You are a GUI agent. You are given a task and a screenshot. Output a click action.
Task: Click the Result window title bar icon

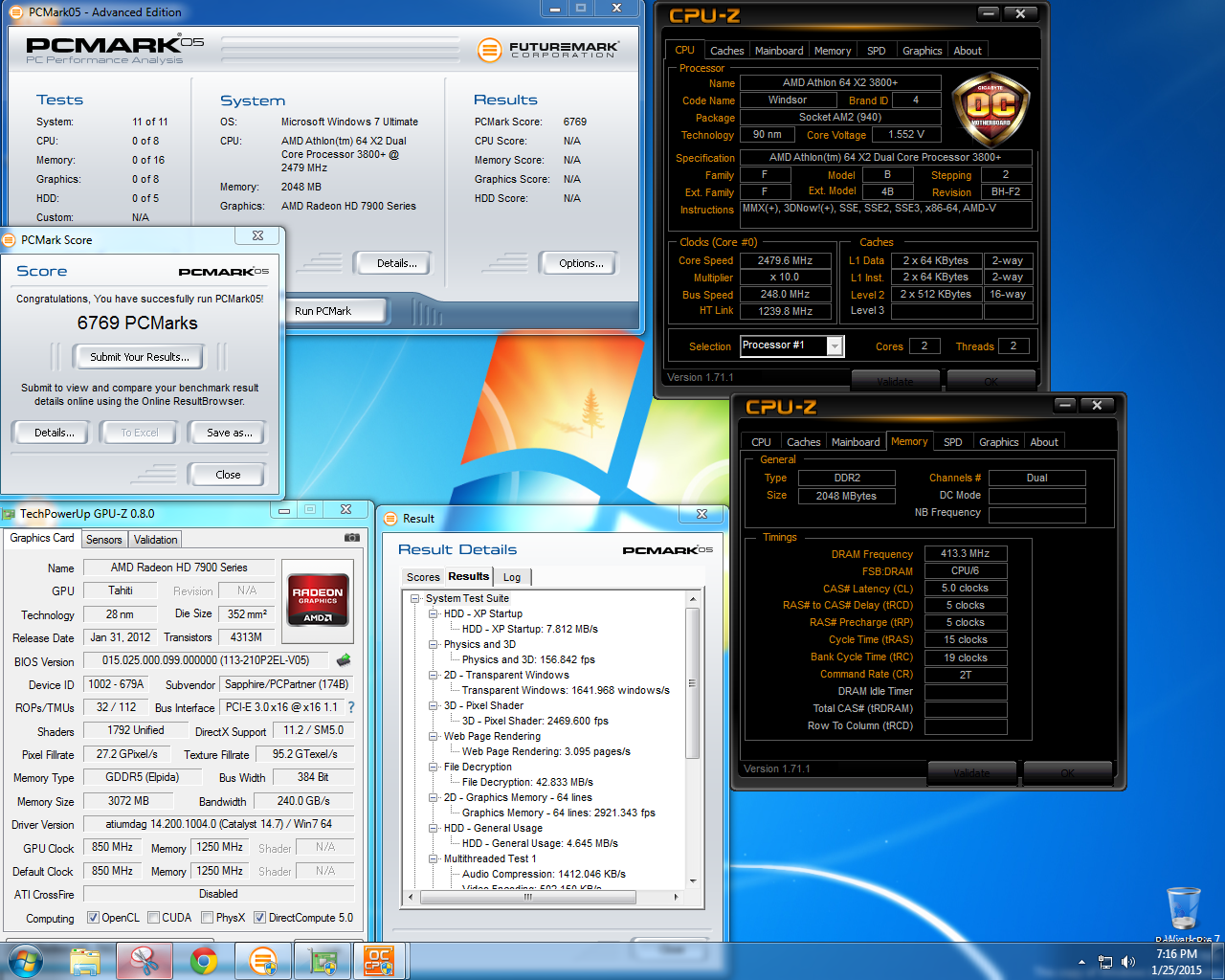click(390, 519)
